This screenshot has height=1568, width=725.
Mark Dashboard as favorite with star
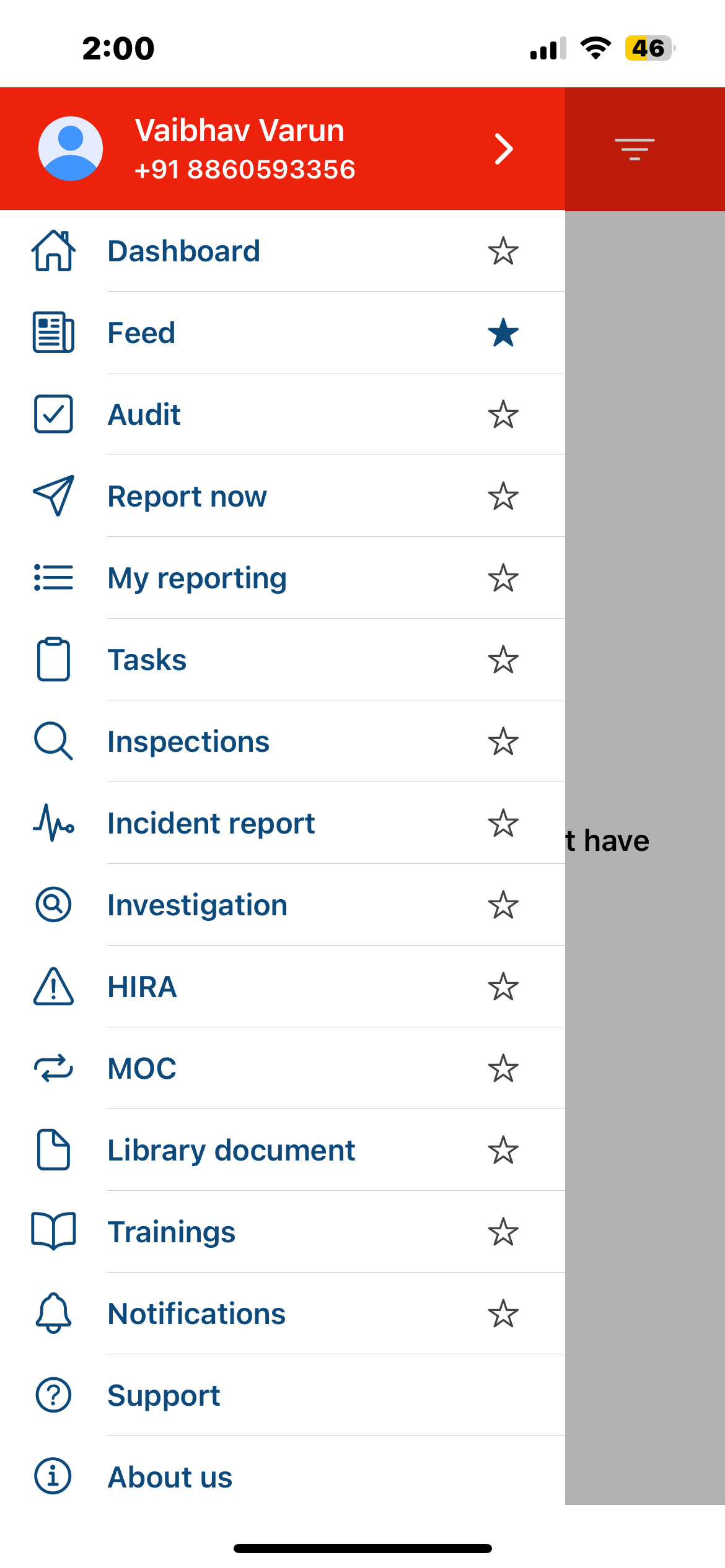coord(503,251)
